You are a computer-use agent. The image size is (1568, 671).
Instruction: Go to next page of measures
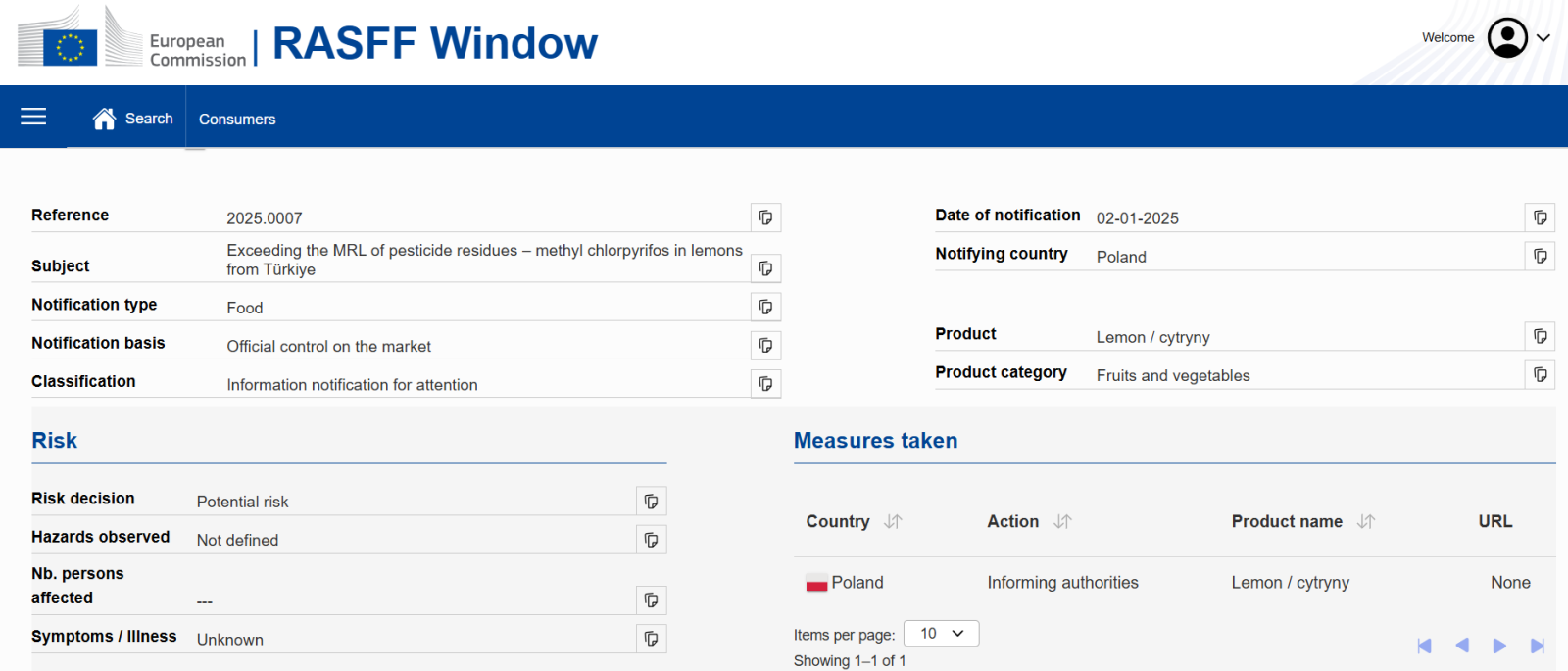point(1499,646)
